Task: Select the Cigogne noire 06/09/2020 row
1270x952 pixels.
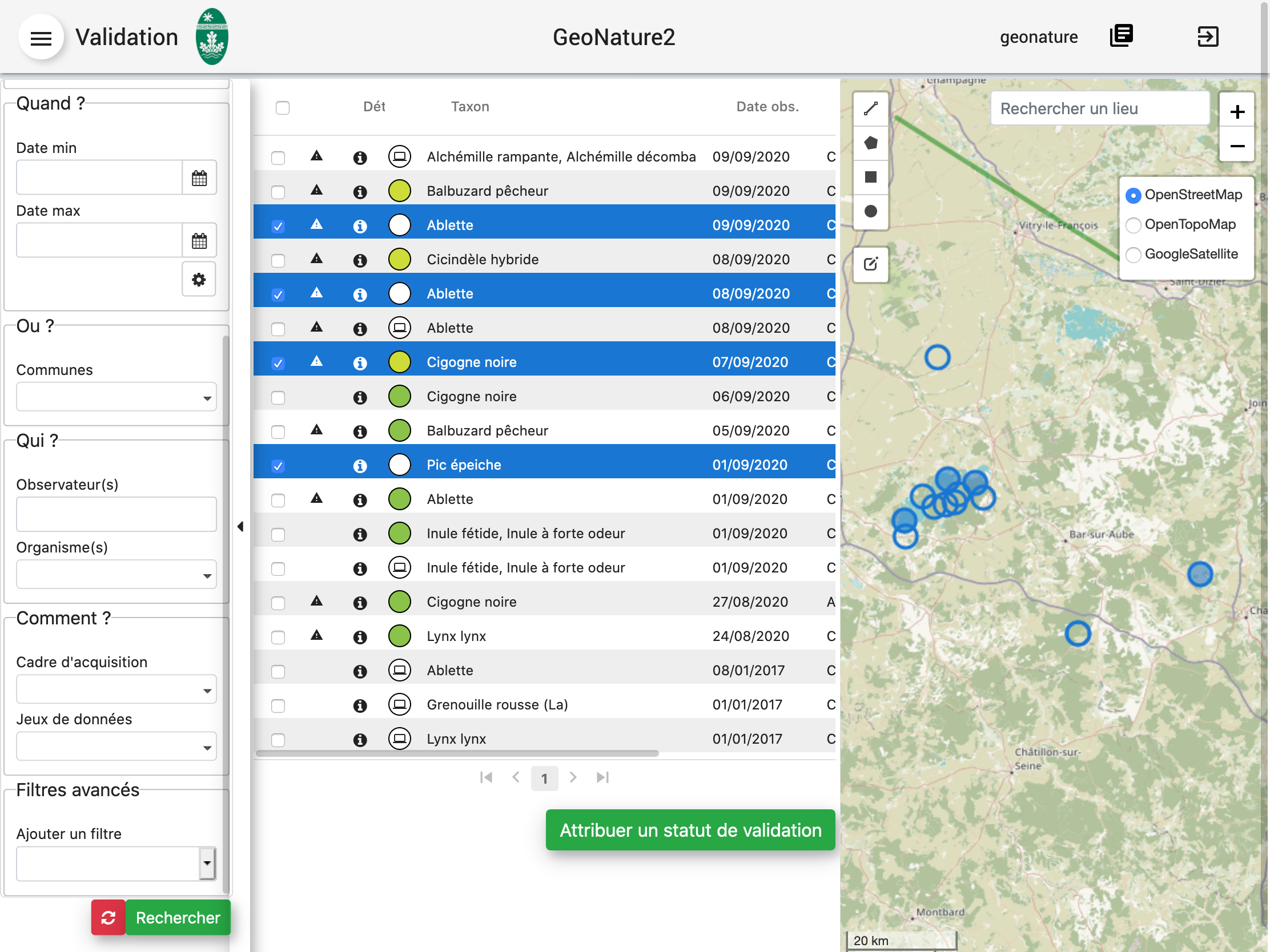Action: pyautogui.click(x=544, y=397)
